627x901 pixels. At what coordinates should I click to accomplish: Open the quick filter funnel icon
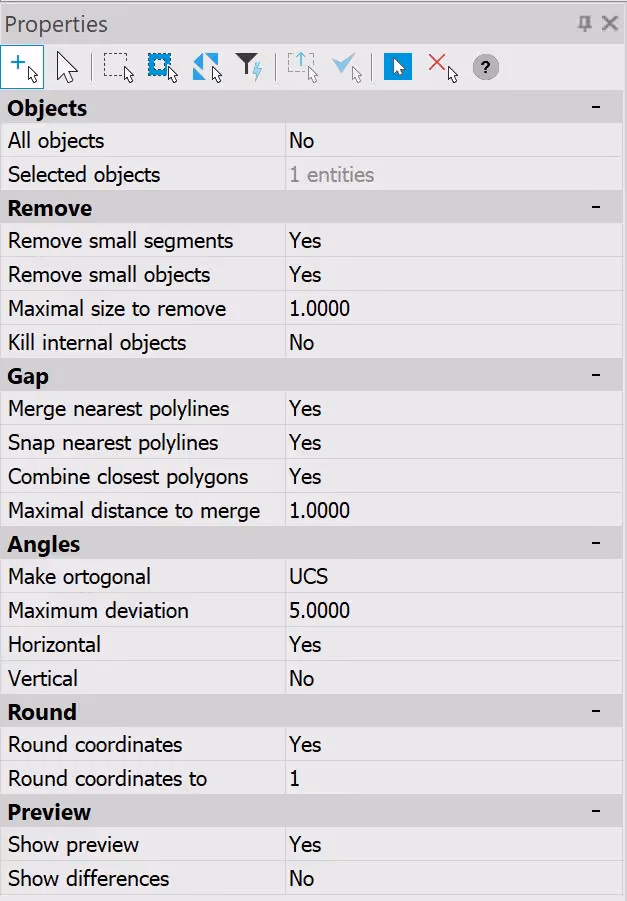(x=249, y=67)
